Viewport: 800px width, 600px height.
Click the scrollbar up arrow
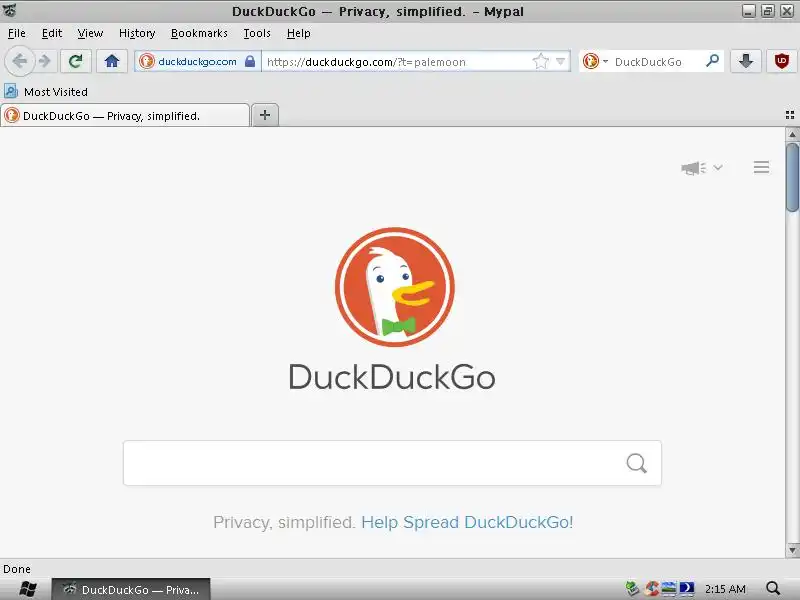792,134
